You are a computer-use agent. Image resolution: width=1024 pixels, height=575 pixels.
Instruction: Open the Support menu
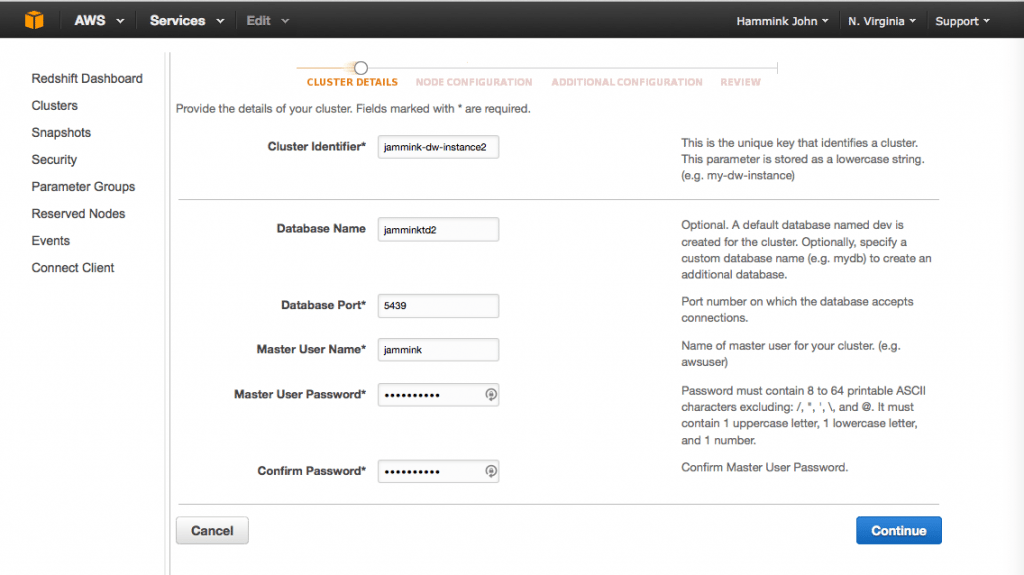963,22
